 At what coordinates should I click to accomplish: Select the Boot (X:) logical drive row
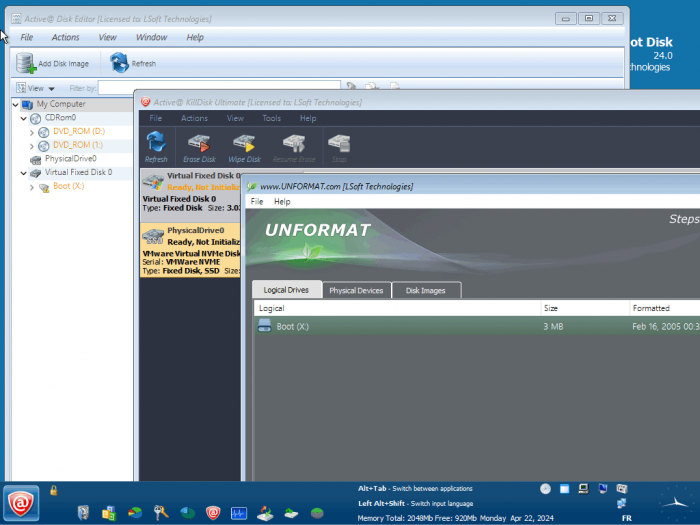[293, 327]
